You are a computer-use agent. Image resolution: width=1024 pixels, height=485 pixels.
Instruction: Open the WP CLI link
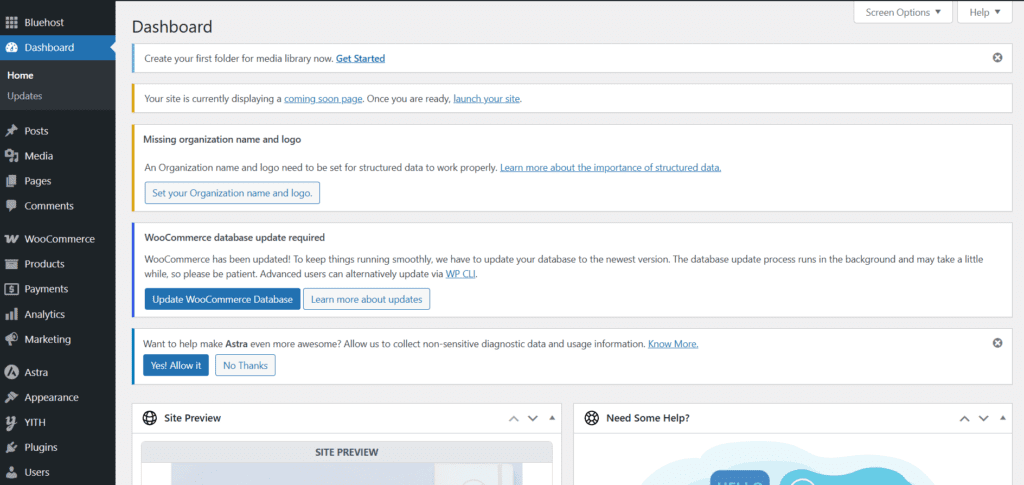[461, 274]
